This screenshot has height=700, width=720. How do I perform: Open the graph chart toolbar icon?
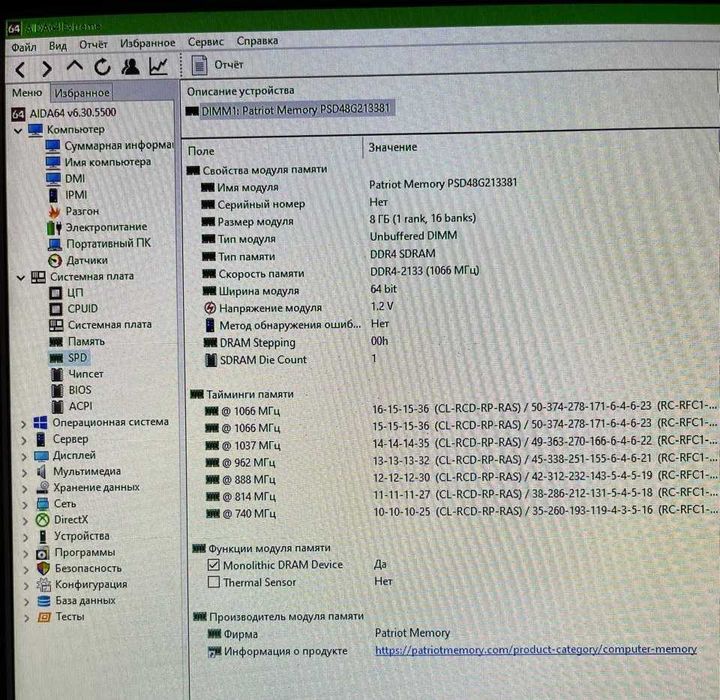click(158, 66)
